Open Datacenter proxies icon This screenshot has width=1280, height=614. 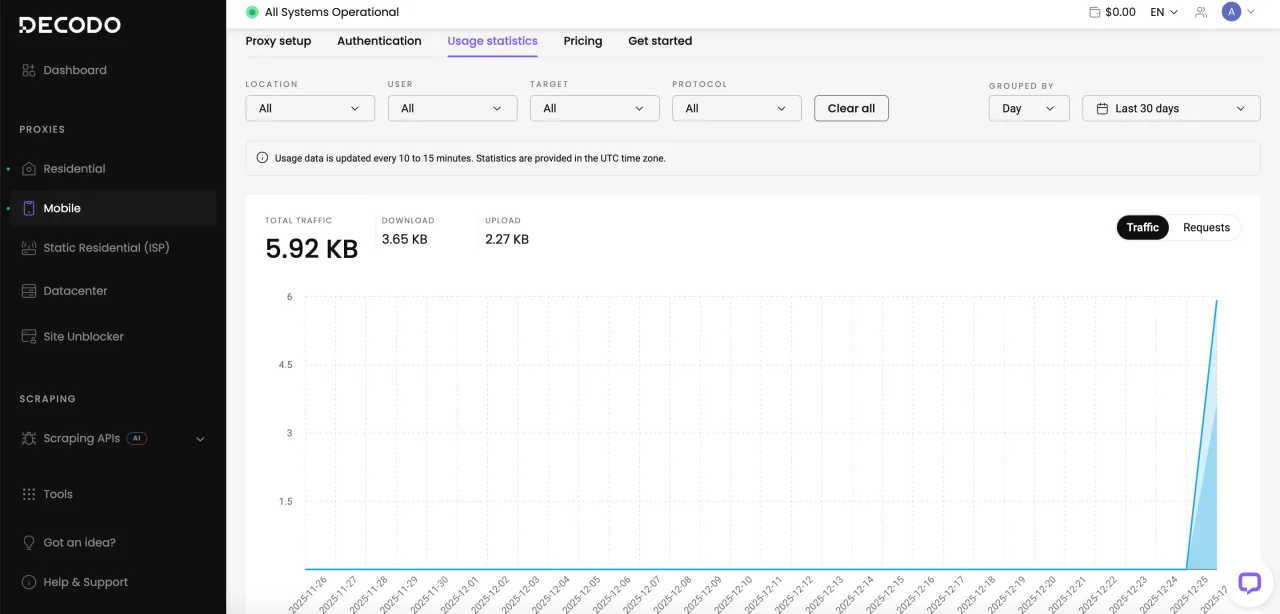tap(29, 291)
